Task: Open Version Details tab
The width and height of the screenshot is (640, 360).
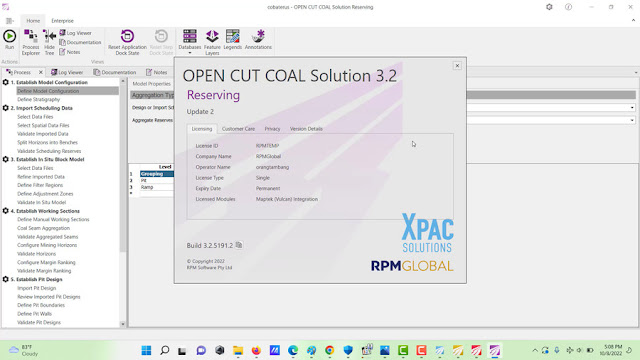Action: pos(306,129)
